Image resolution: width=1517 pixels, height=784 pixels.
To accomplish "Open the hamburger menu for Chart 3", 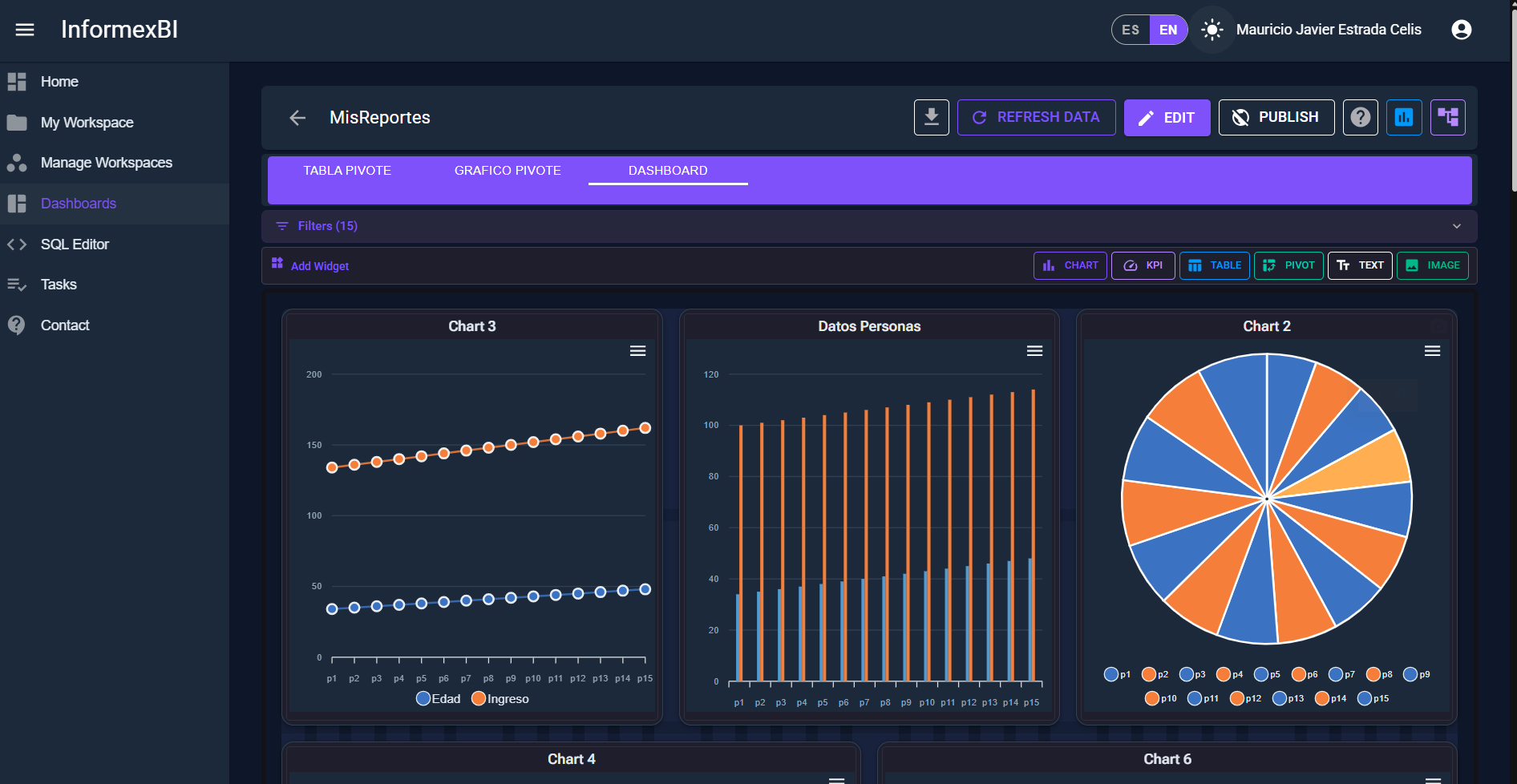I will pyautogui.click(x=638, y=350).
